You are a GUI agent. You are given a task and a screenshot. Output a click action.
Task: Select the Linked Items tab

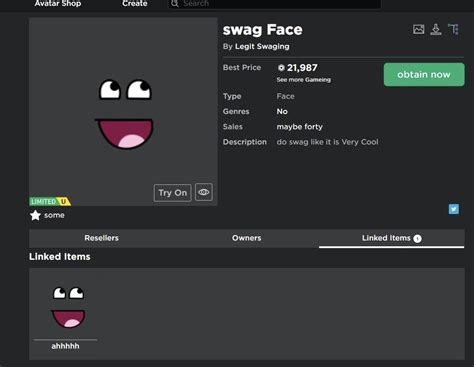(391, 238)
